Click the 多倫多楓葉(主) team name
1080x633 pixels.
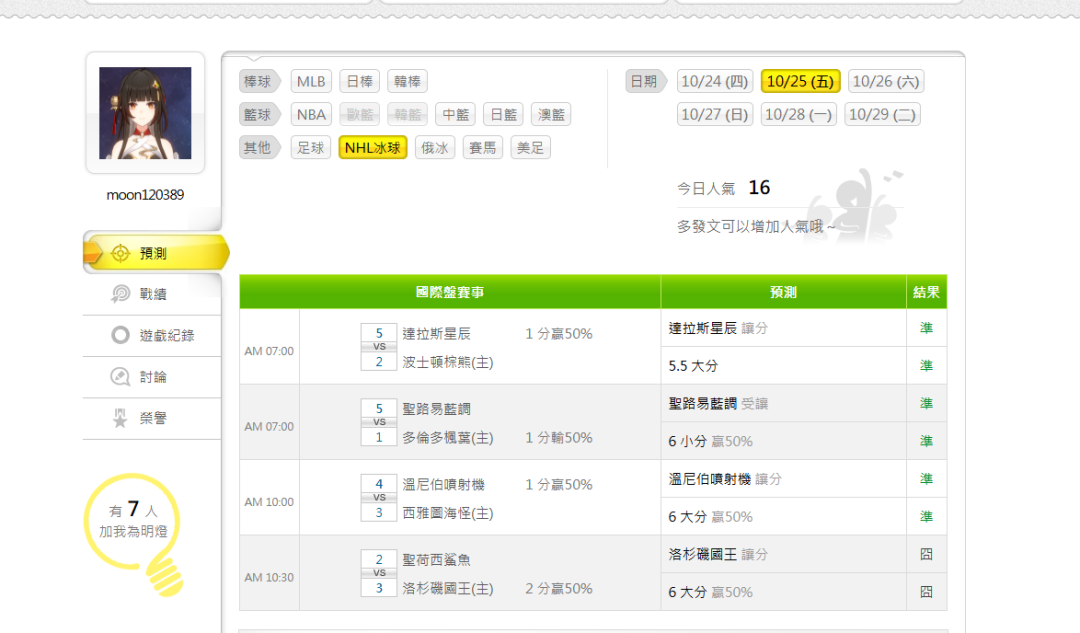tap(448, 437)
